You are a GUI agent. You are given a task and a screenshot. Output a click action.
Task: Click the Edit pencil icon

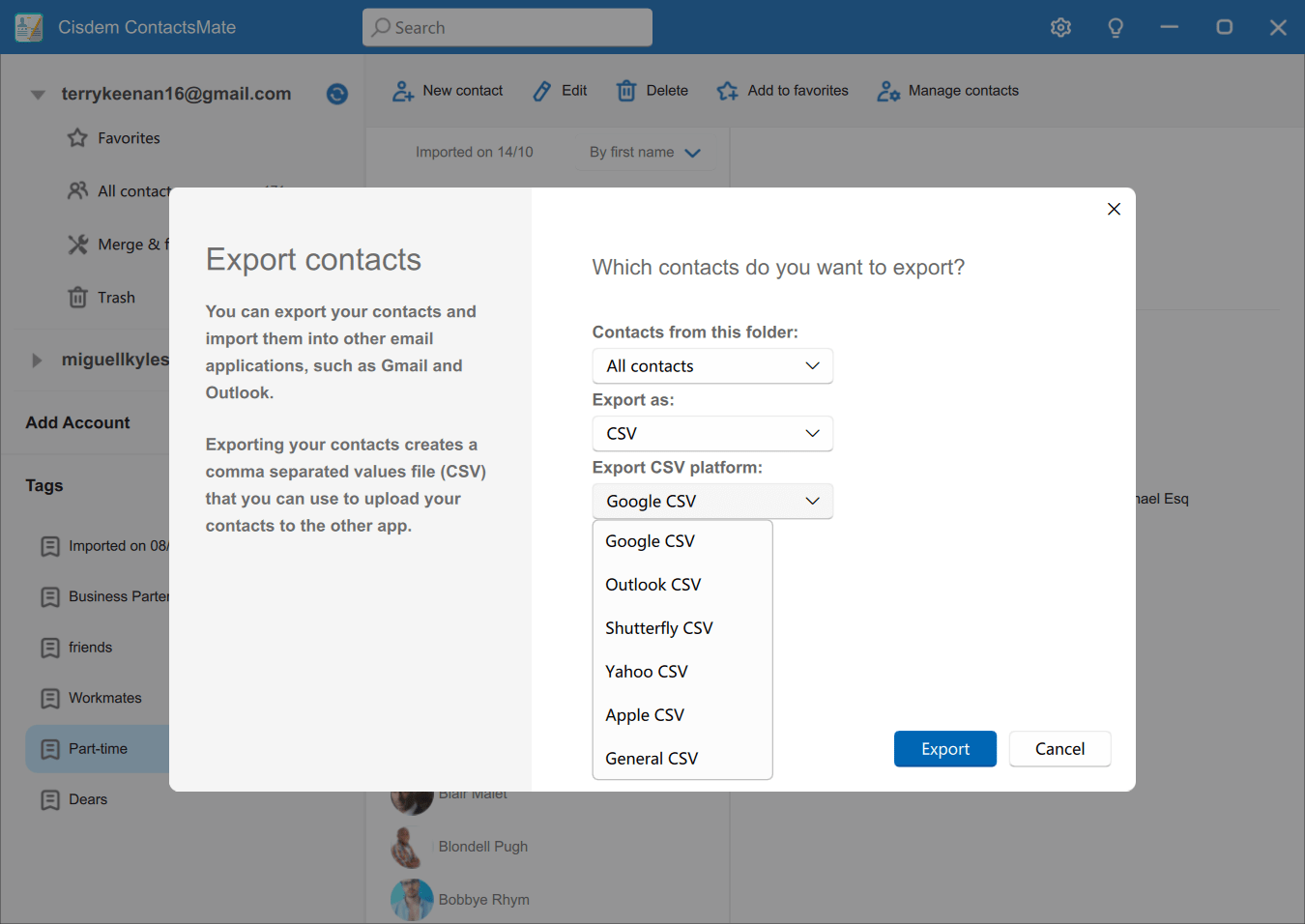pos(542,91)
